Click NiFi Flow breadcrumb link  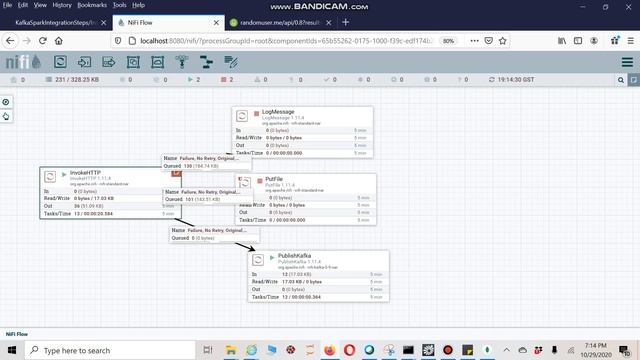pos(17,334)
